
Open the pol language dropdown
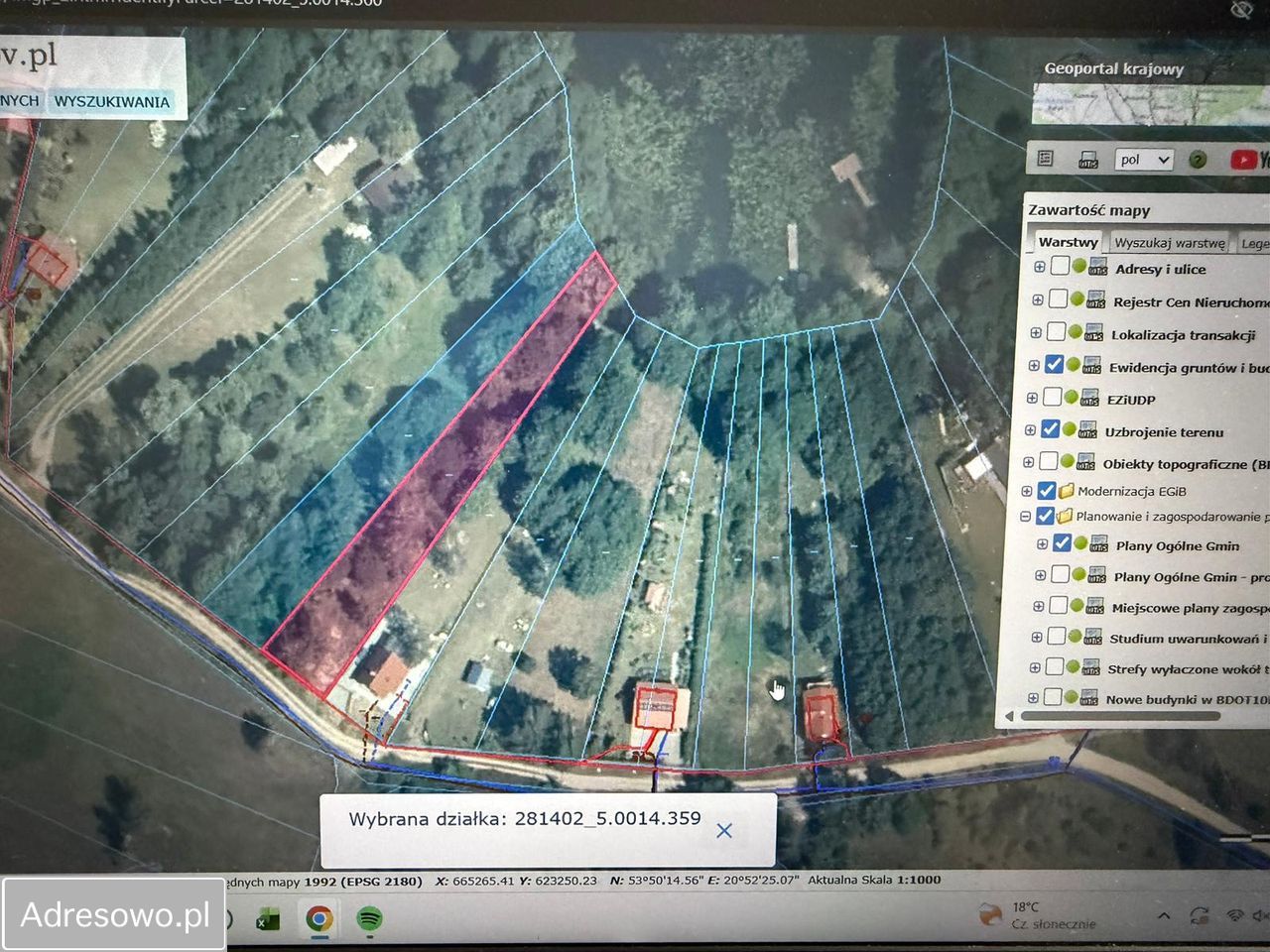click(1144, 160)
